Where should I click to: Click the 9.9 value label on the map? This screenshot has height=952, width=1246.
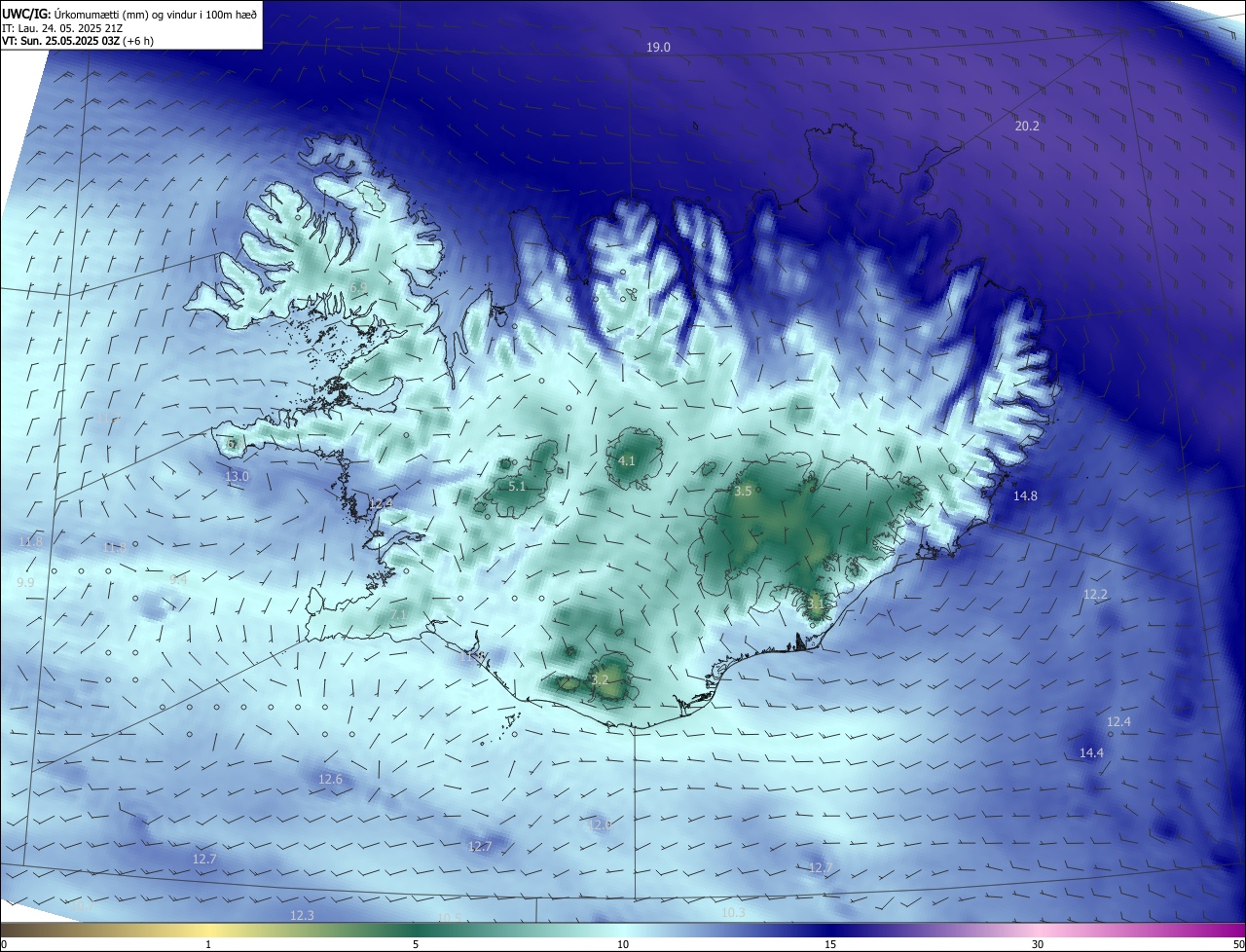tap(26, 583)
